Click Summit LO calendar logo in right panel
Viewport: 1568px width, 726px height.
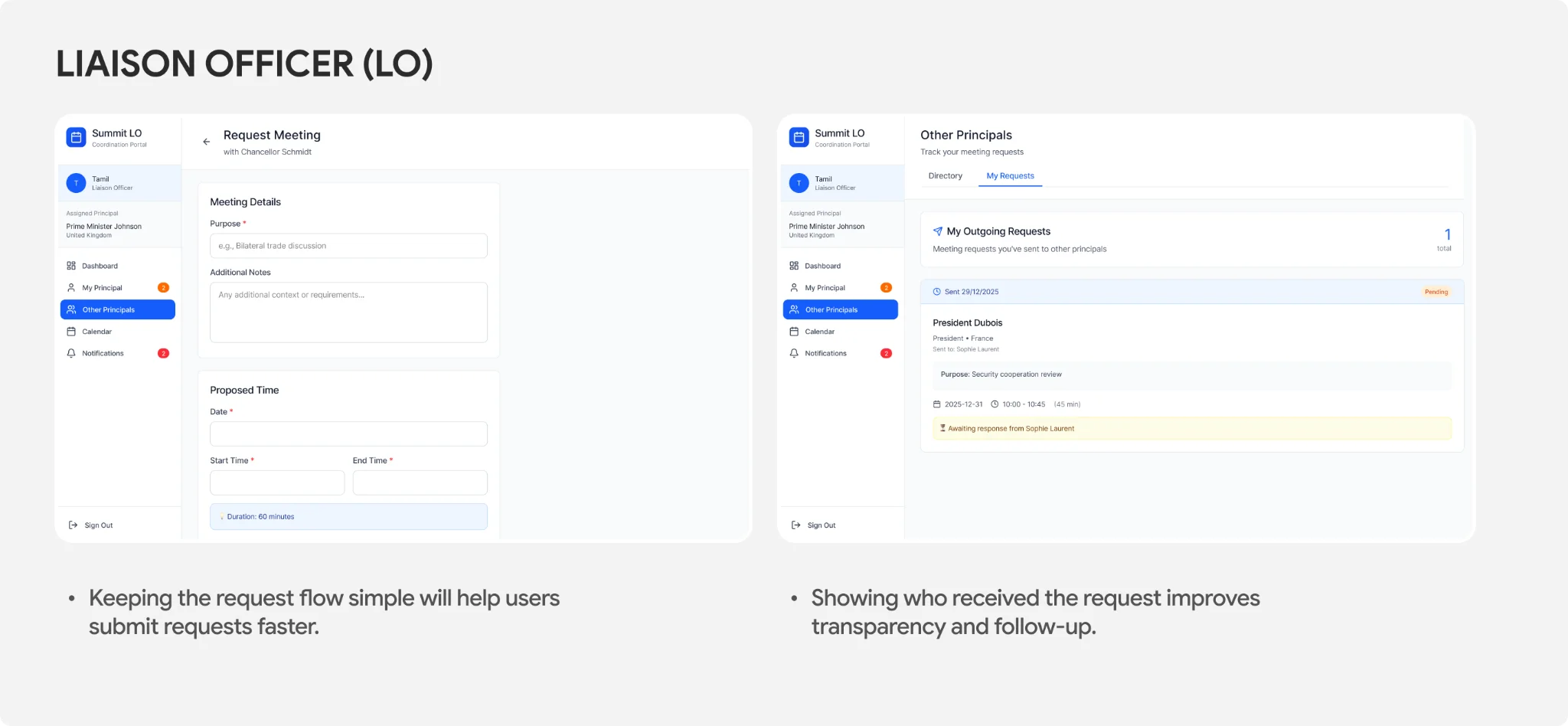point(799,137)
